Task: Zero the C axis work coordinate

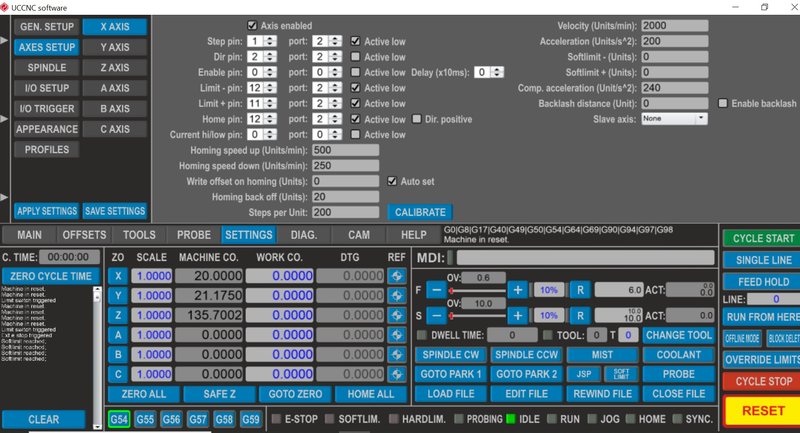Action: [118, 374]
